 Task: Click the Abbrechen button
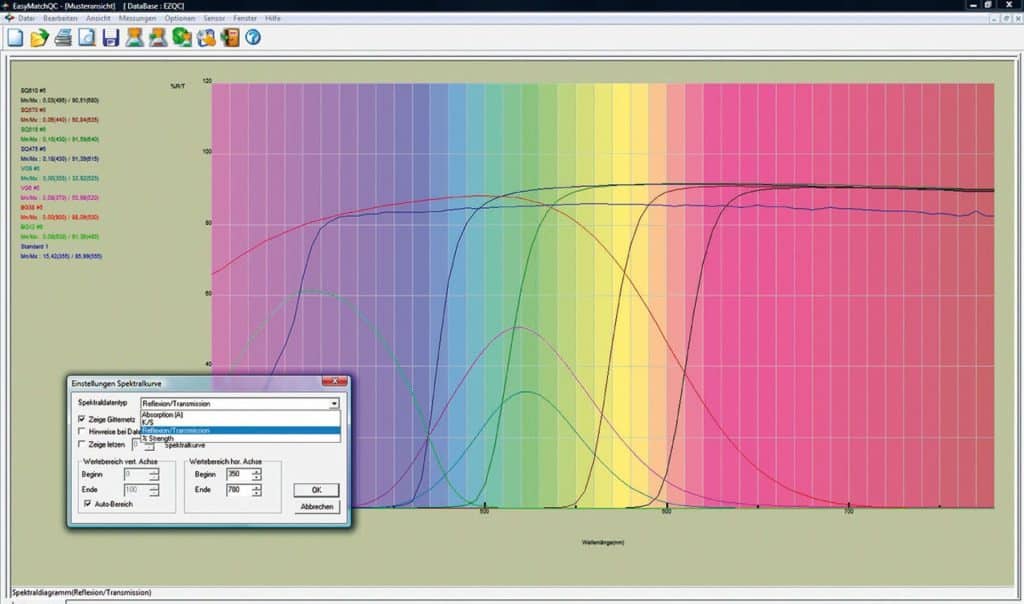coord(317,507)
